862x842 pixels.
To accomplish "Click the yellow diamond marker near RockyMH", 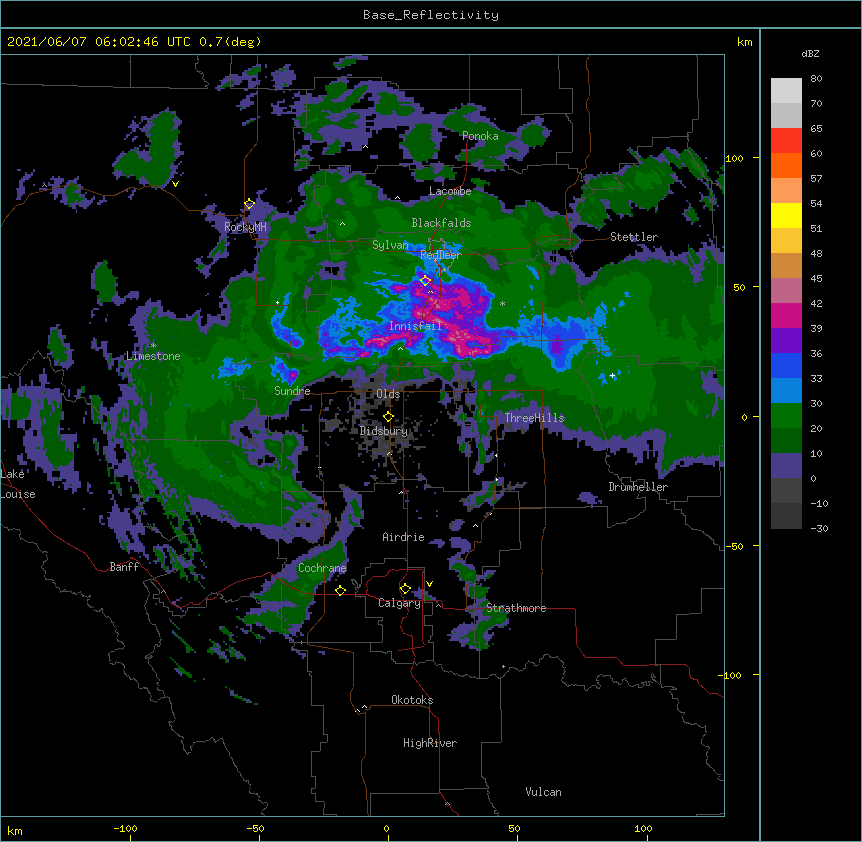I will pyautogui.click(x=250, y=204).
